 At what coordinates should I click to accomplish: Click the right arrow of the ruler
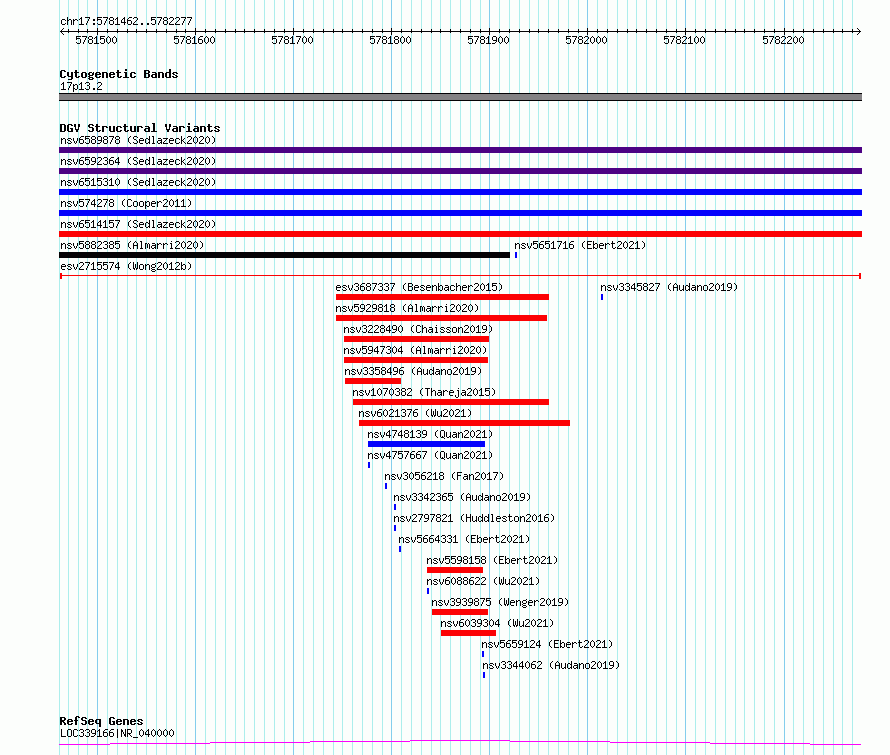(x=858, y=31)
